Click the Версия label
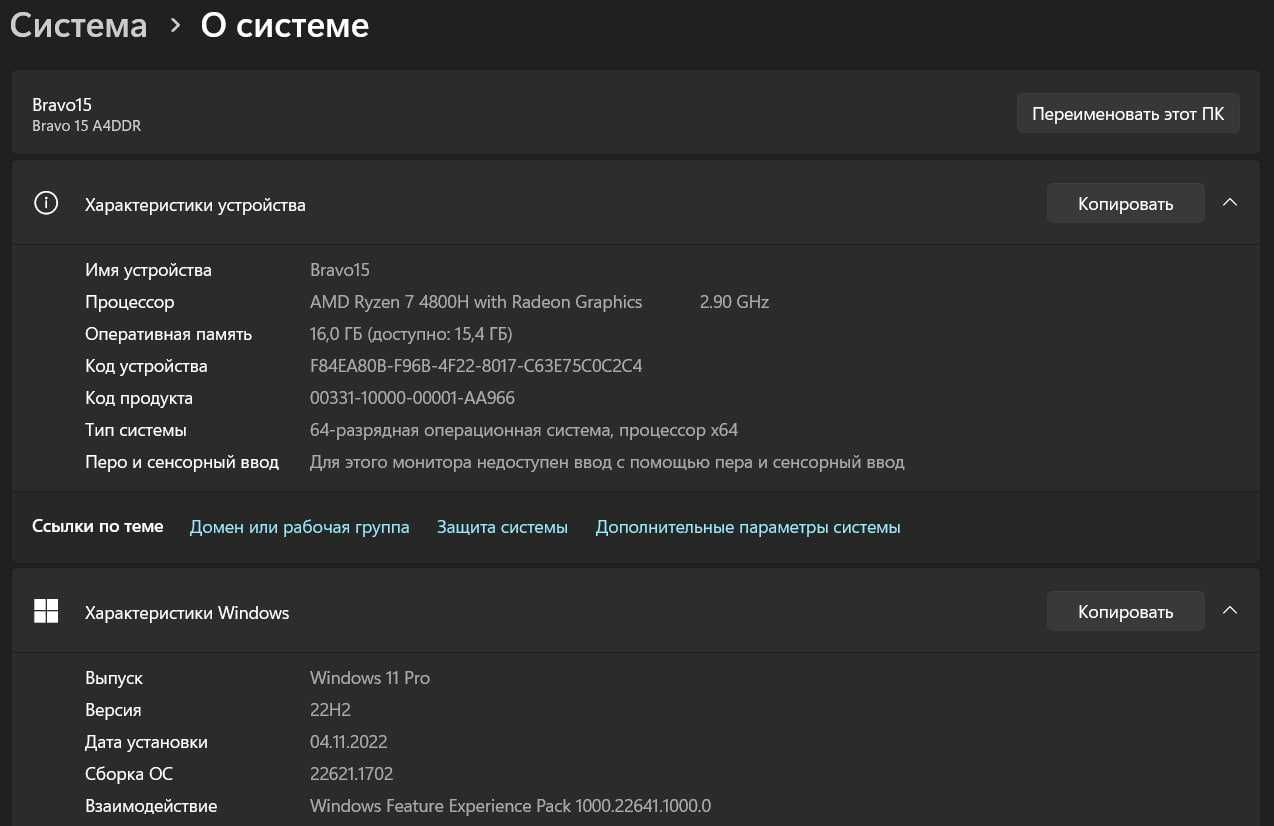Image resolution: width=1274 pixels, height=826 pixels. click(x=113, y=710)
